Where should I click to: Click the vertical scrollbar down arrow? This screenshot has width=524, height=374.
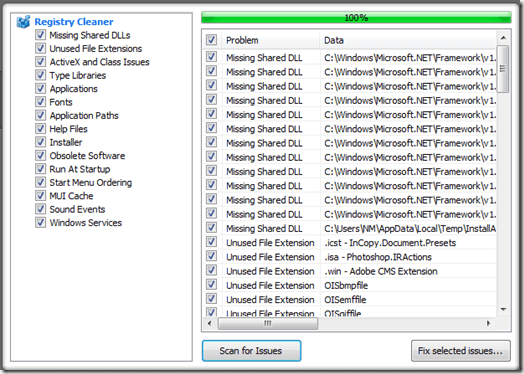click(x=503, y=309)
